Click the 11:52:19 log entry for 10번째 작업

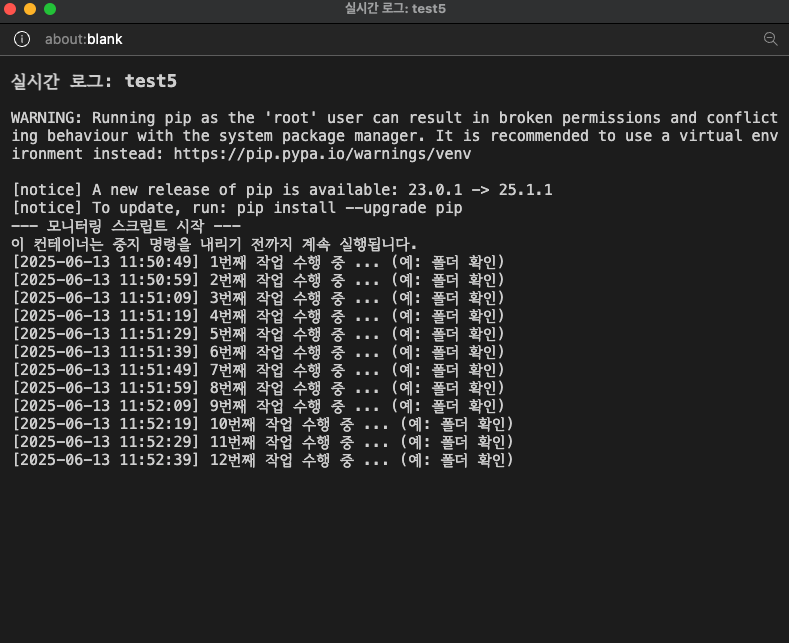pyautogui.click(x=262, y=424)
